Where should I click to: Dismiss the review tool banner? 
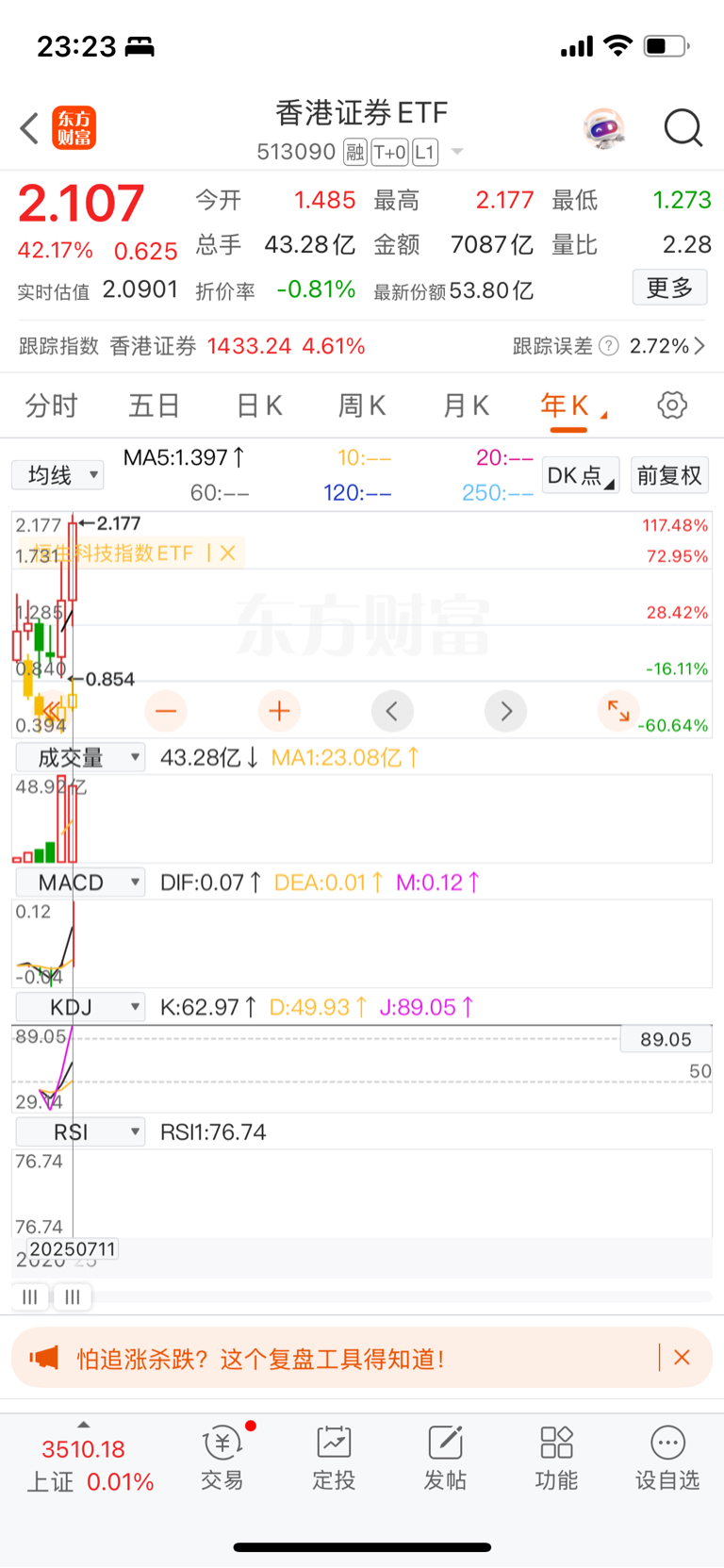(683, 1358)
